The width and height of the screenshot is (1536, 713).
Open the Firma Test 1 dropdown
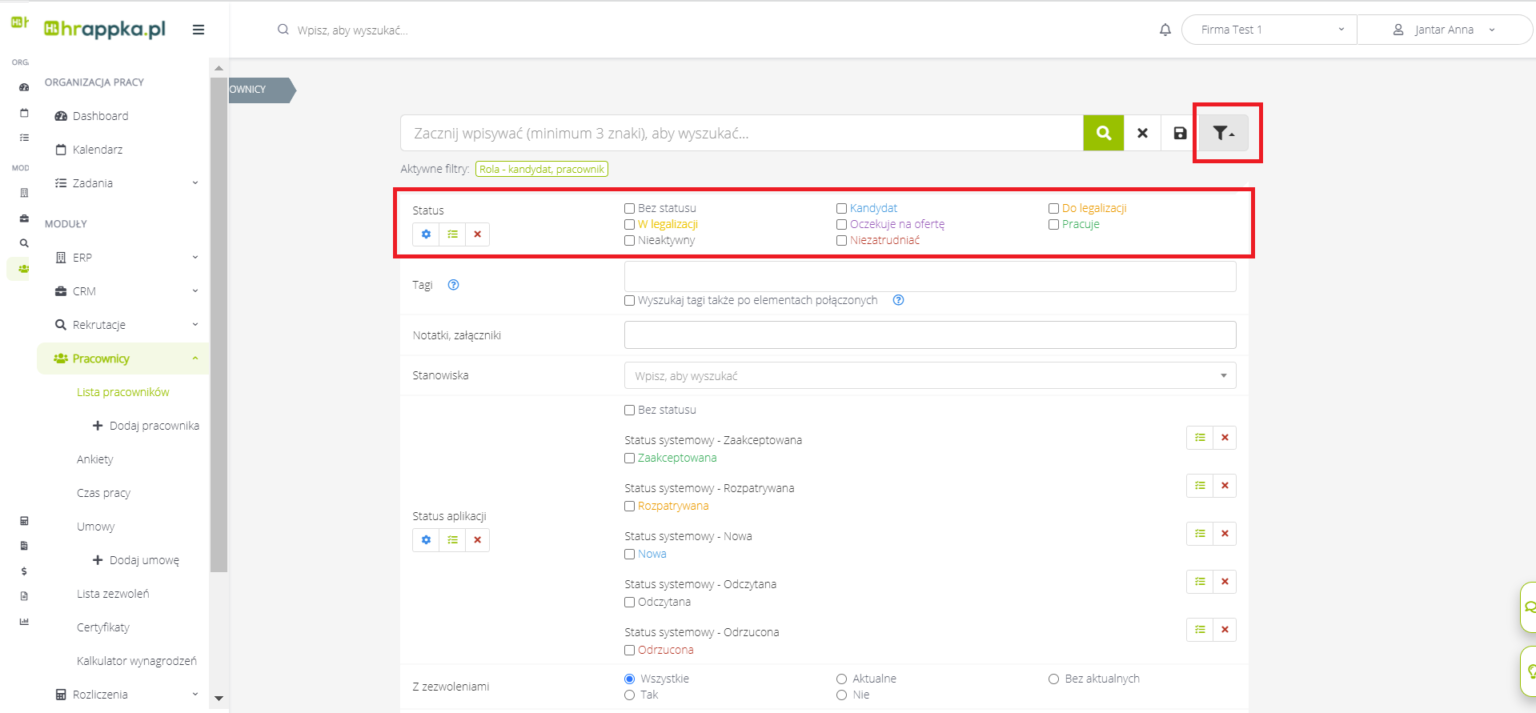pyautogui.click(x=1268, y=30)
